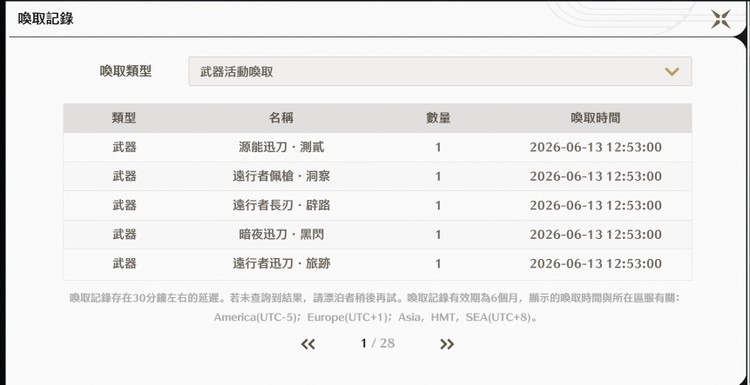750x385 pixels.
Task: Click quantity 1 in 遠行者迅刀 row
Action: pyautogui.click(x=438, y=264)
